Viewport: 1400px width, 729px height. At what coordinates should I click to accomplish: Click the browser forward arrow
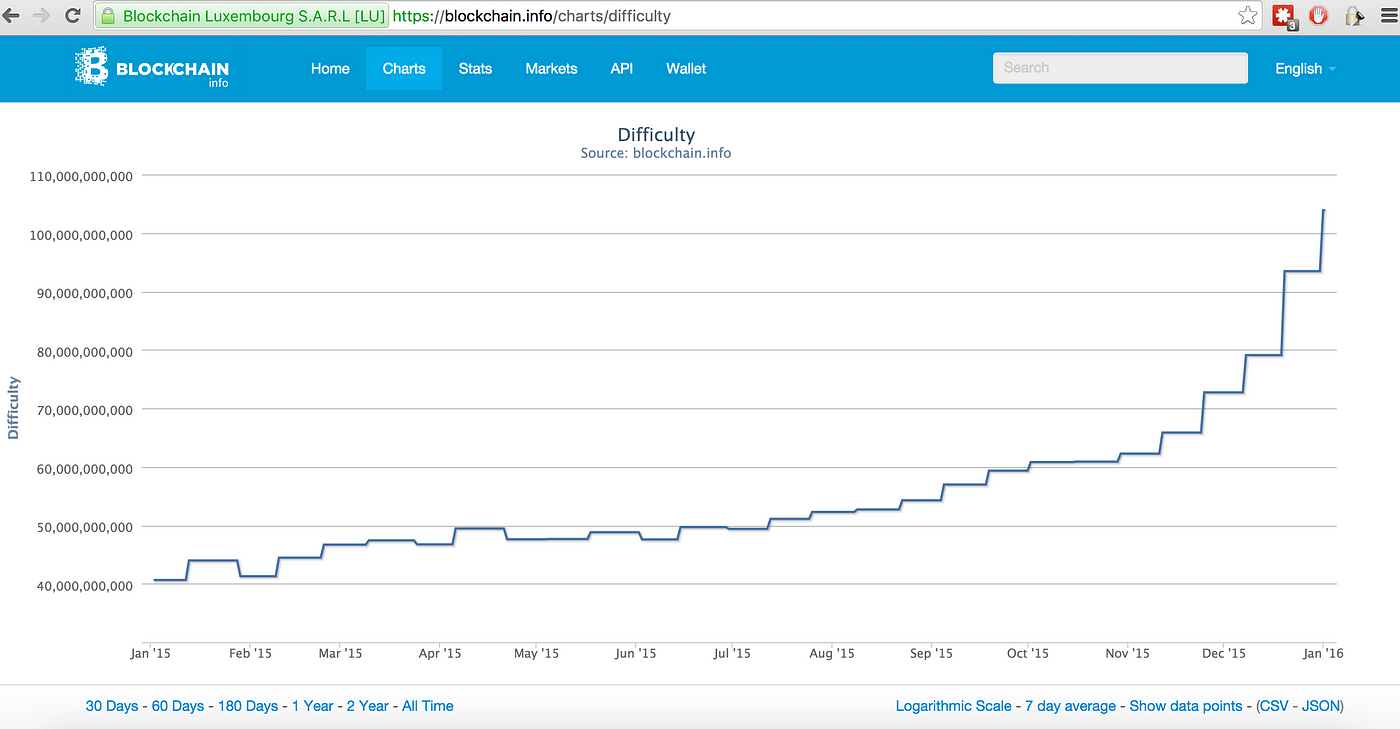[x=41, y=16]
